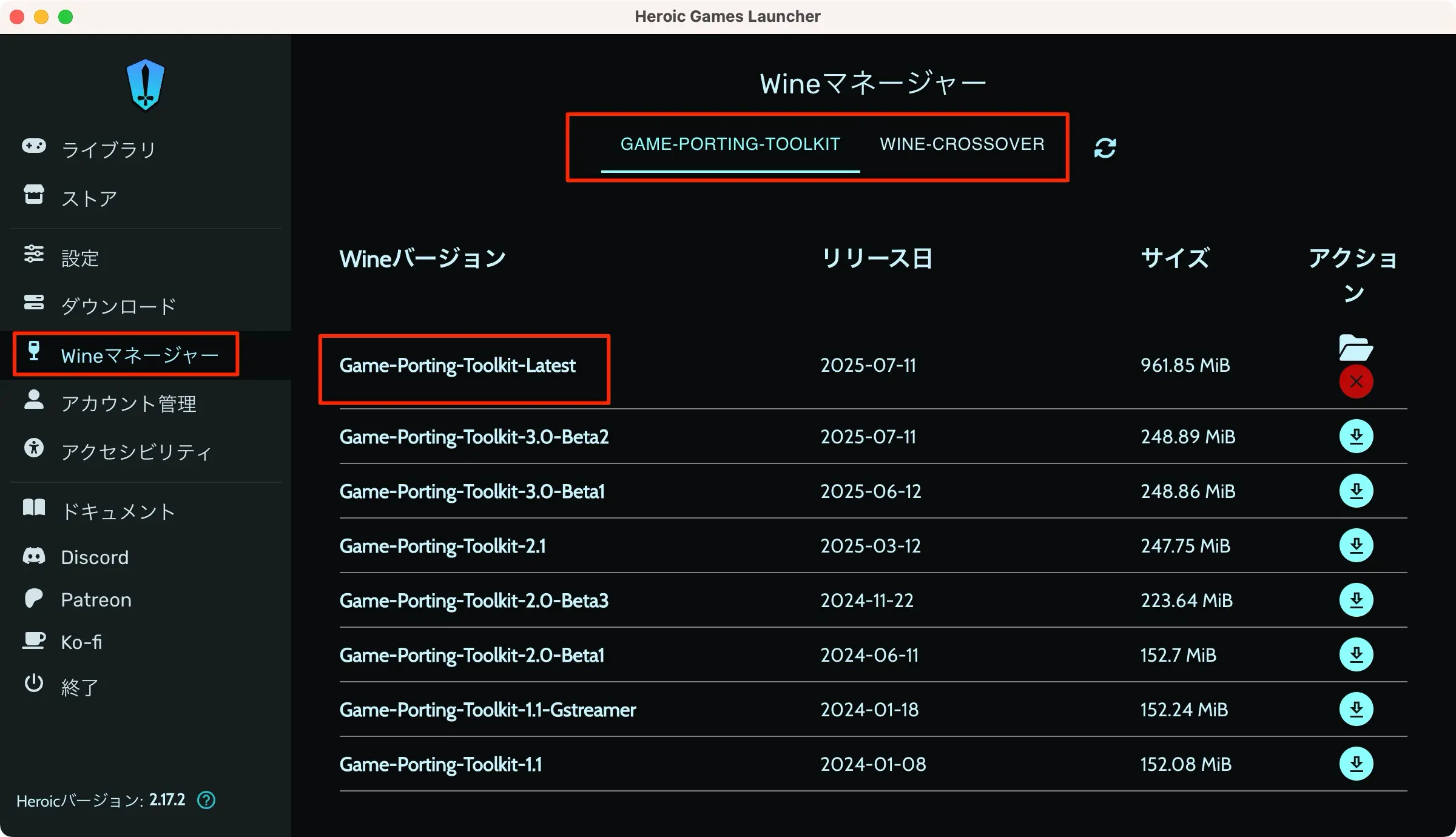Download Game-Porting-Toolkit-3.0-Beta1
Viewport: 1456px width, 837px height.
coord(1357,491)
